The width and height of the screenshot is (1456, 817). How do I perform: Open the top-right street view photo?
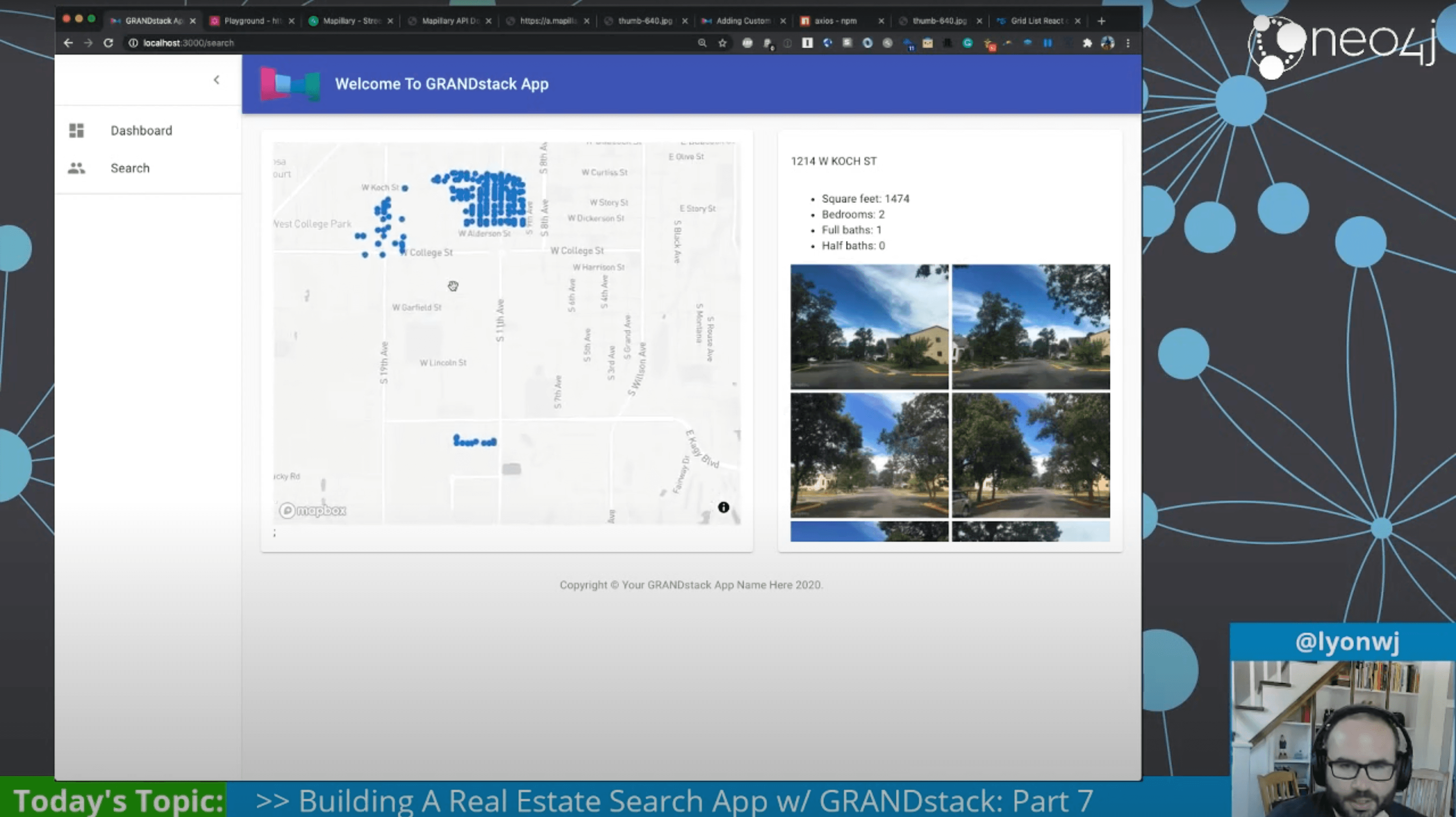point(1030,326)
